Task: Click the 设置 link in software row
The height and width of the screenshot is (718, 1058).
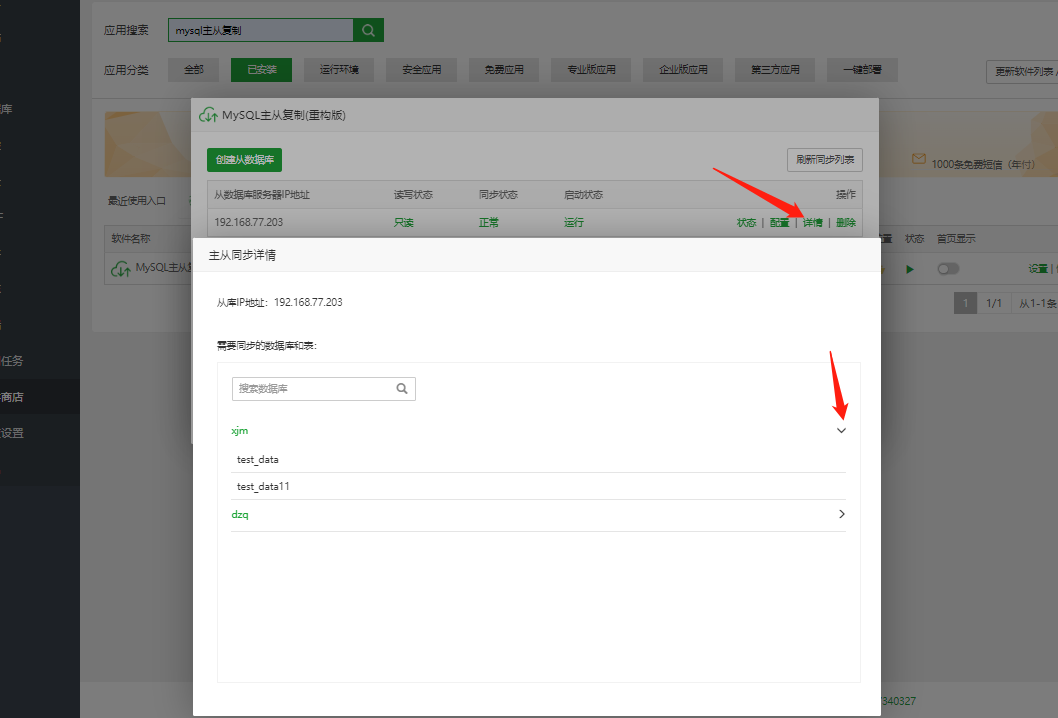Action: click(1038, 269)
